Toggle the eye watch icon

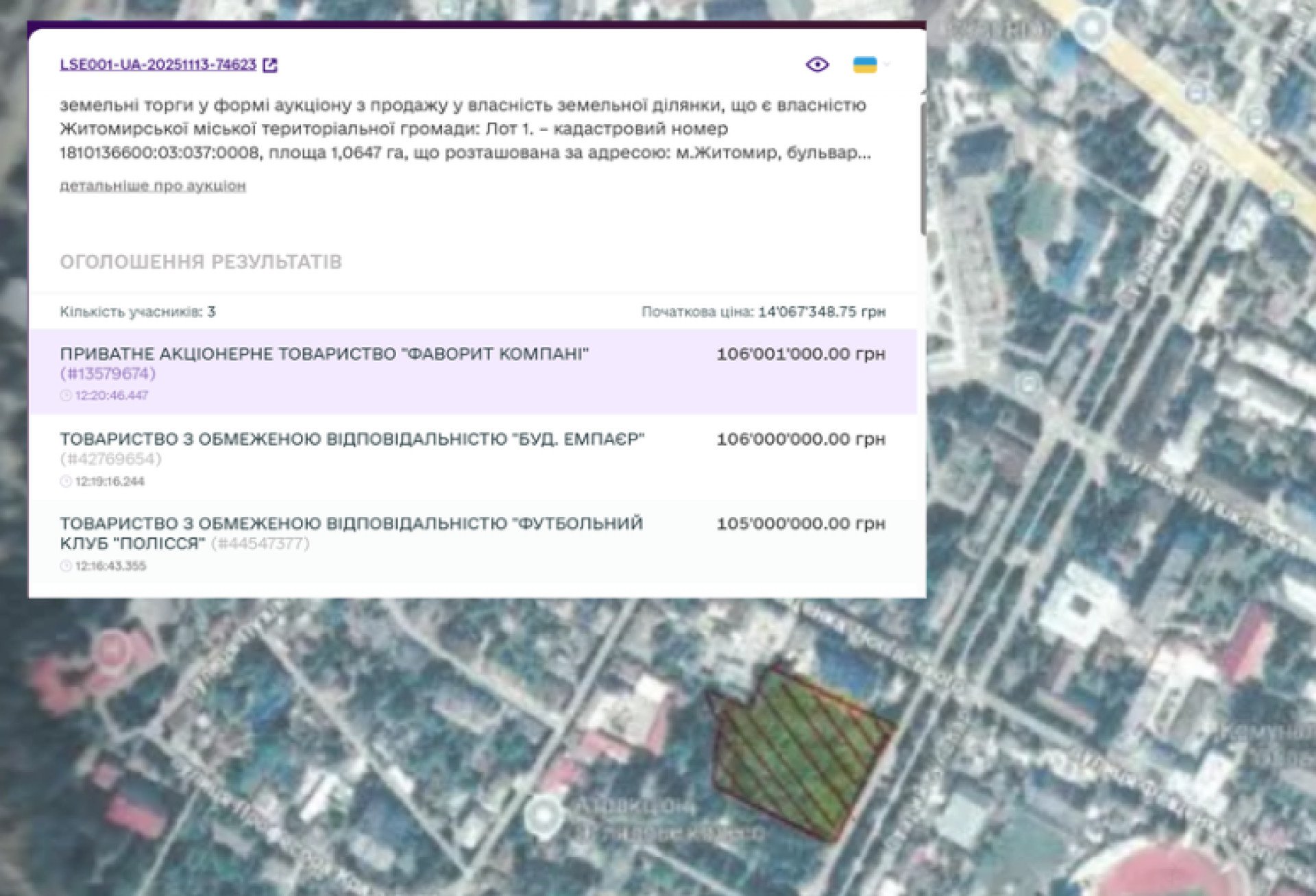(817, 64)
